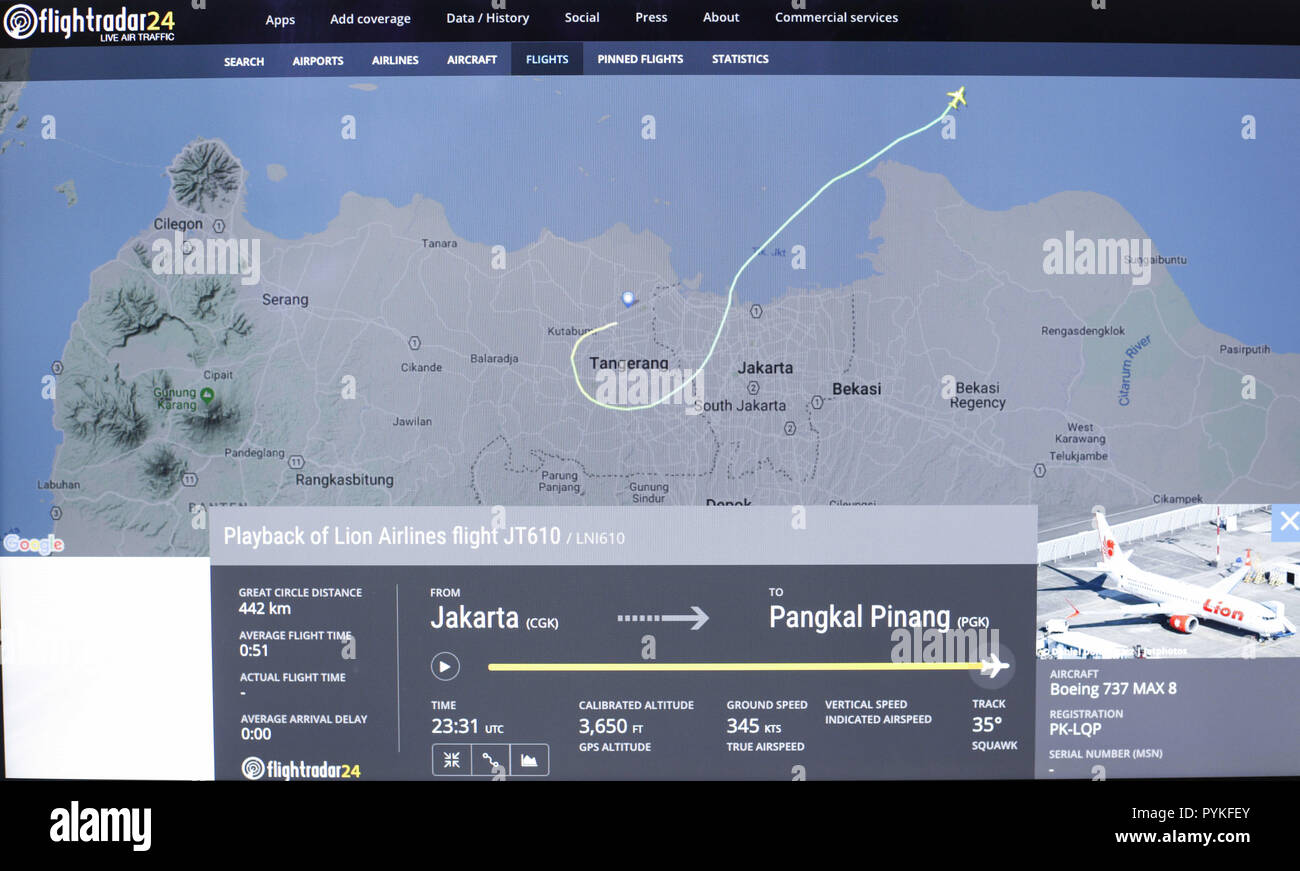Click the Tangerang label on map

(x=629, y=363)
